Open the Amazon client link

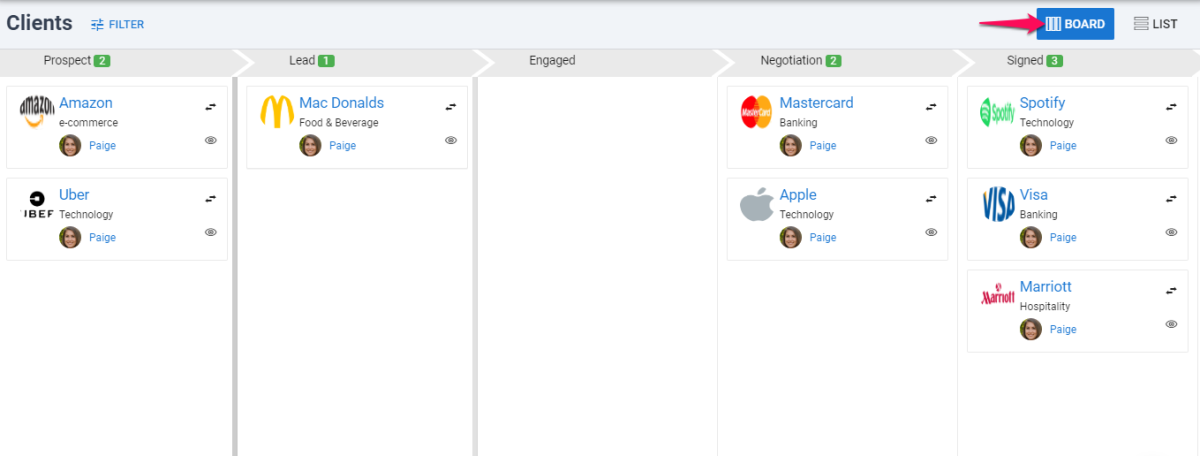point(86,103)
